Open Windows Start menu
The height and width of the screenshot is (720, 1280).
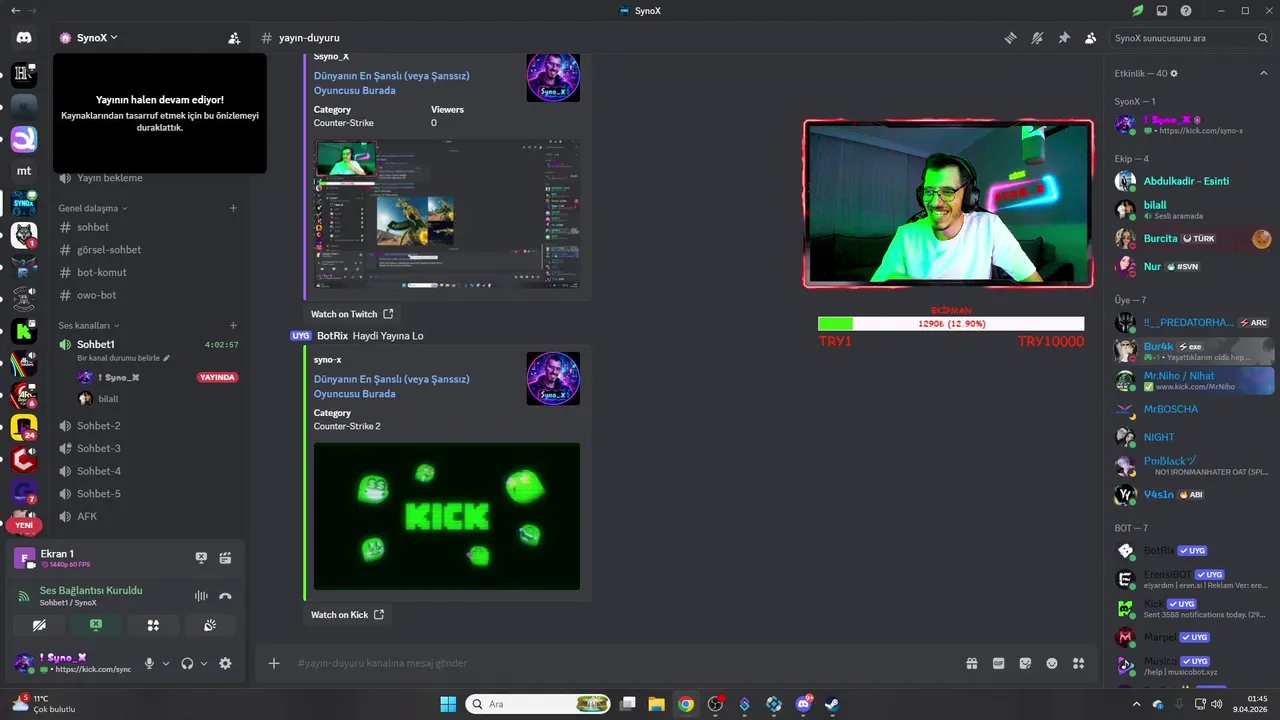pyautogui.click(x=447, y=704)
